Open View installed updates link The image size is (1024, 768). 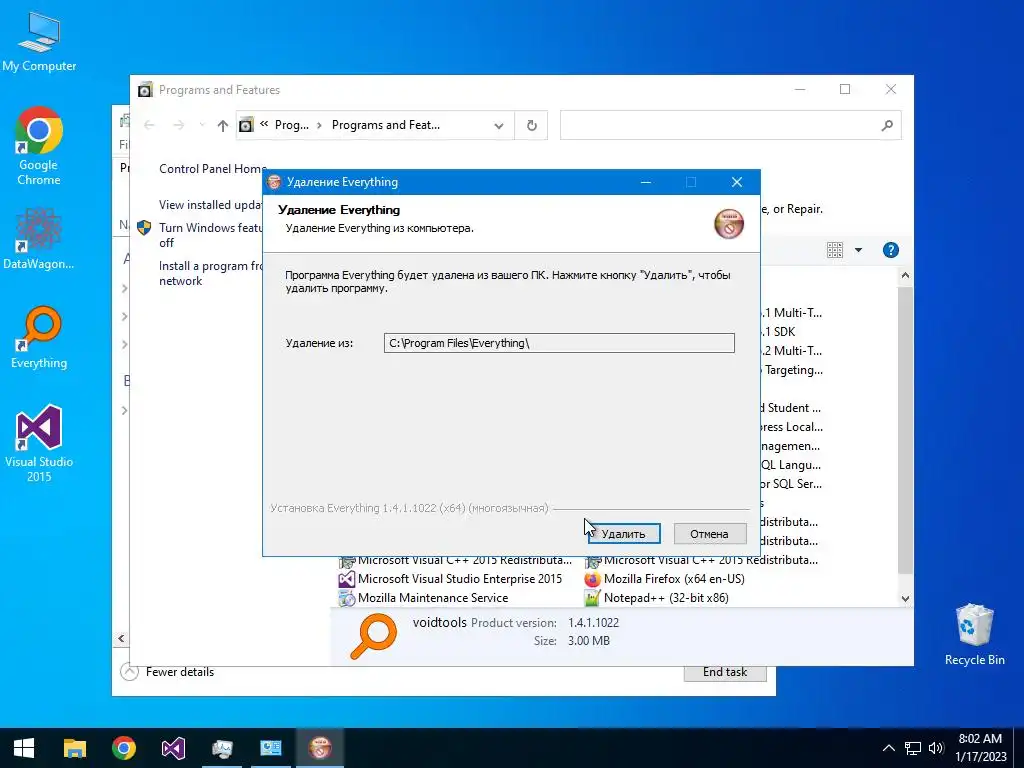click(x=210, y=204)
